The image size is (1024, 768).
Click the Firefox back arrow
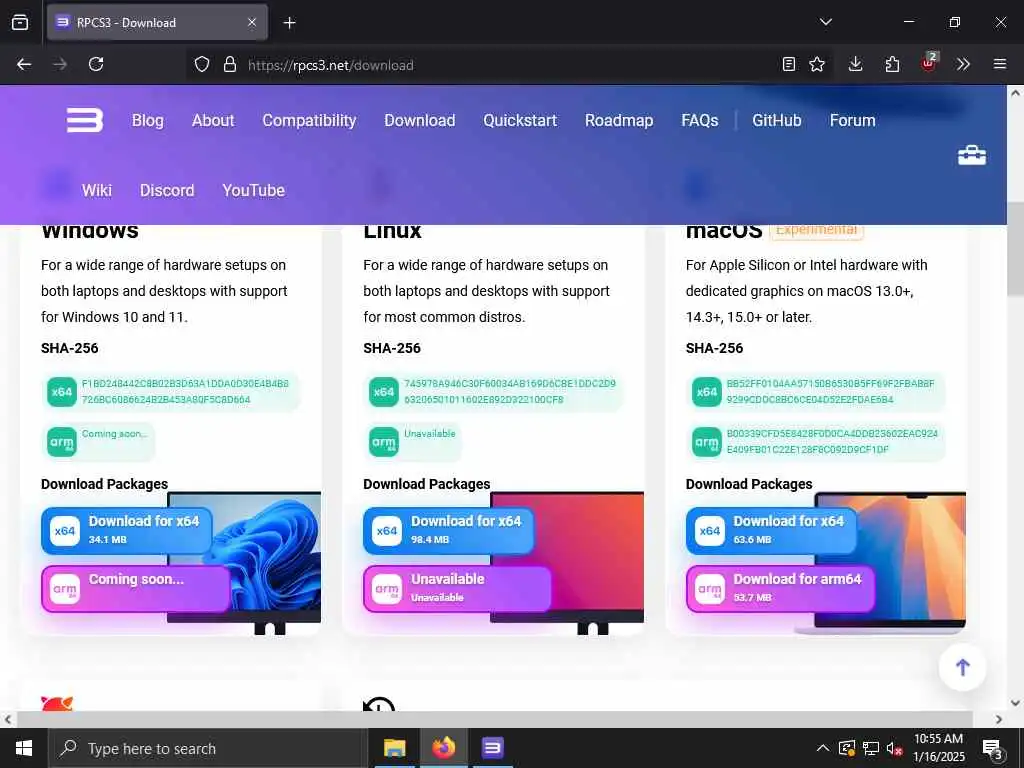pos(24,64)
